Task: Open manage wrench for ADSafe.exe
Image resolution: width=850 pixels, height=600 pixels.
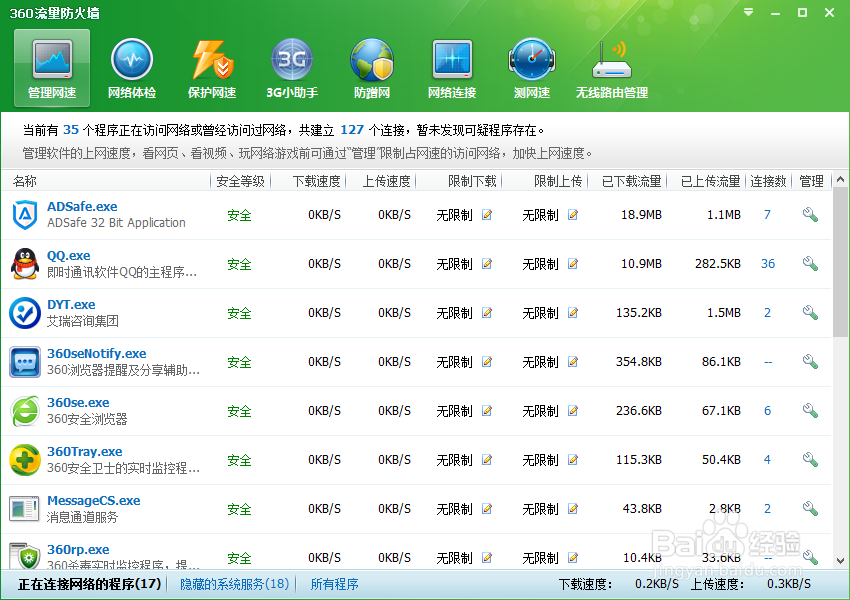Action: [810, 215]
